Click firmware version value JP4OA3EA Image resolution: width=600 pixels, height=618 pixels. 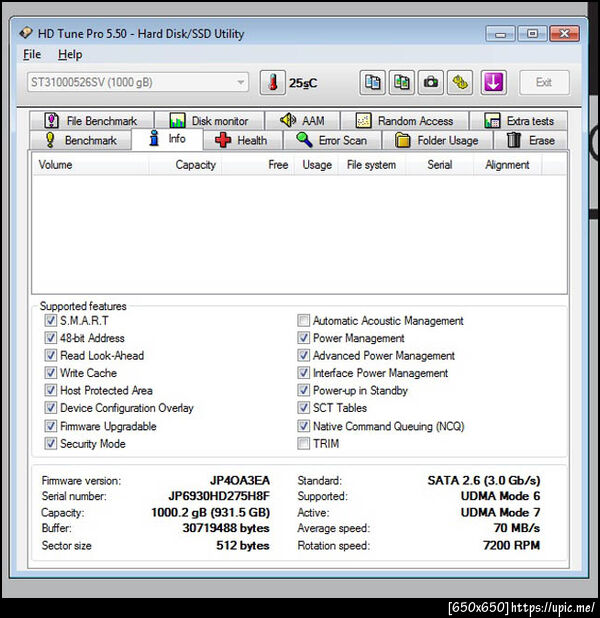pyautogui.click(x=240, y=480)
